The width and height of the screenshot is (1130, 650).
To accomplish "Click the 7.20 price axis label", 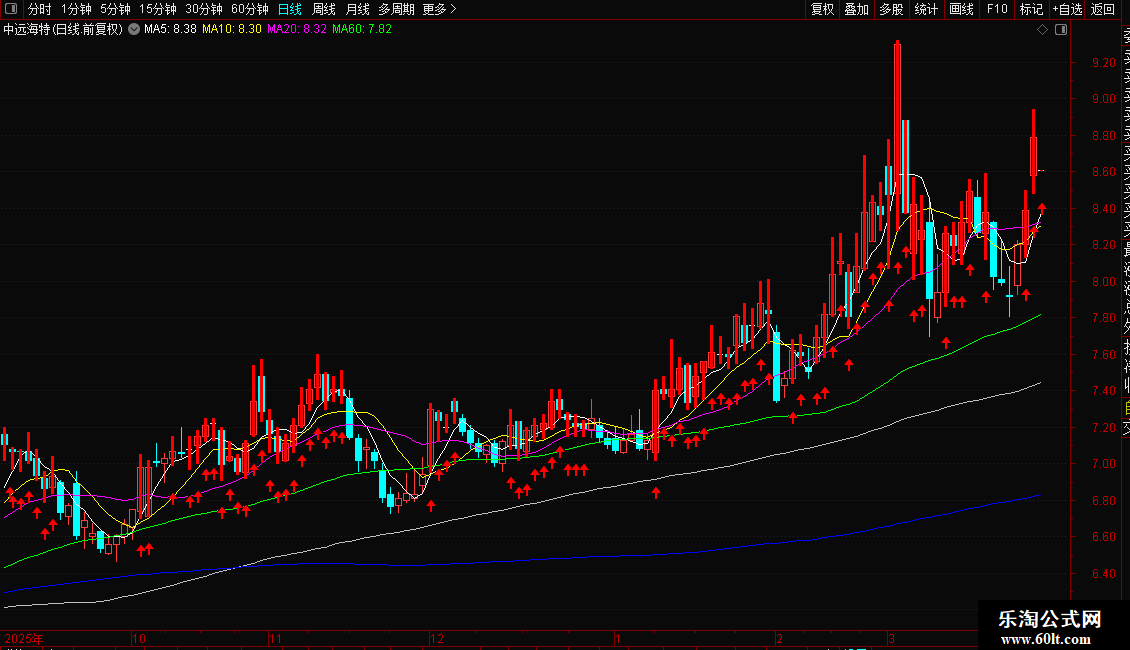I will (1103, 428).
